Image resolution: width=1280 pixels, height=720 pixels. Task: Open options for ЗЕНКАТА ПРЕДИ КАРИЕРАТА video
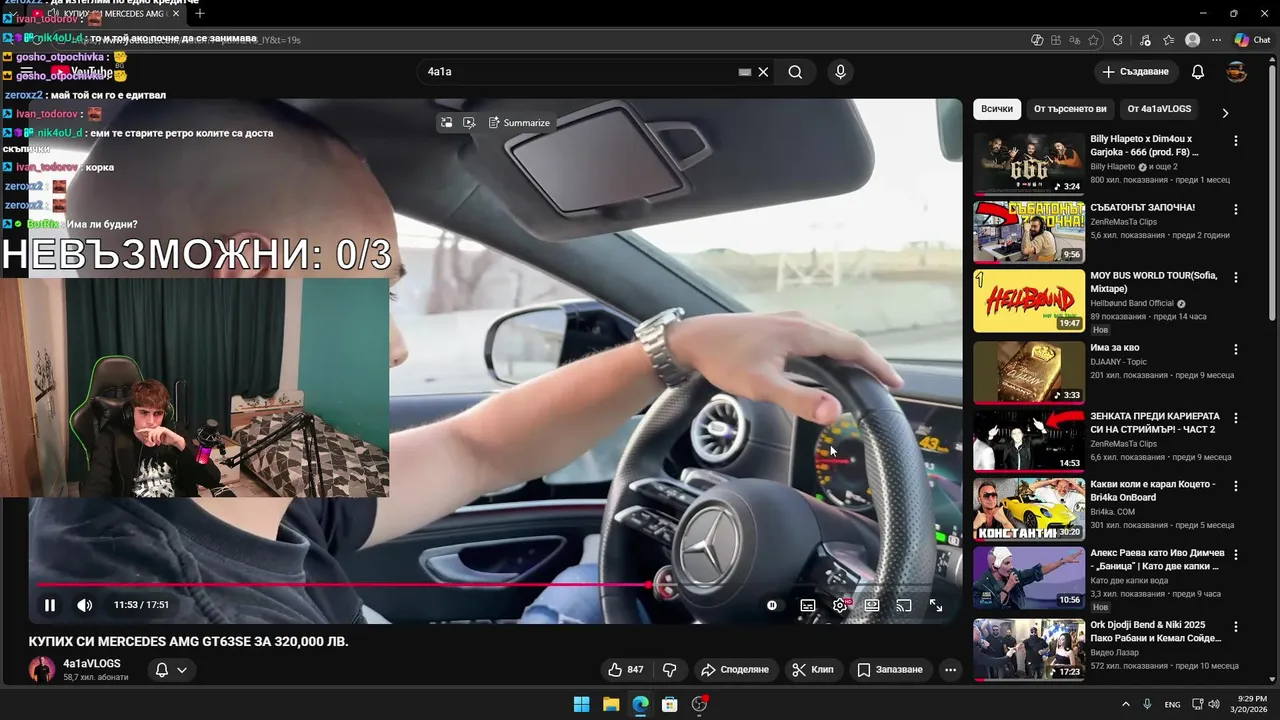point(1236,418)
